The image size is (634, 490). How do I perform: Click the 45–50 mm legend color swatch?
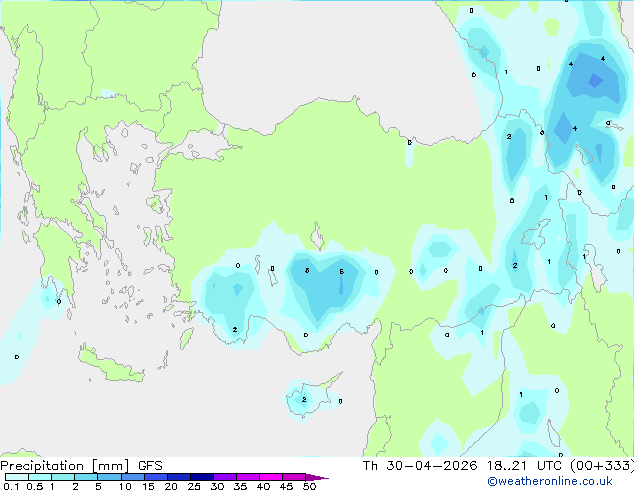click(294, 477)
